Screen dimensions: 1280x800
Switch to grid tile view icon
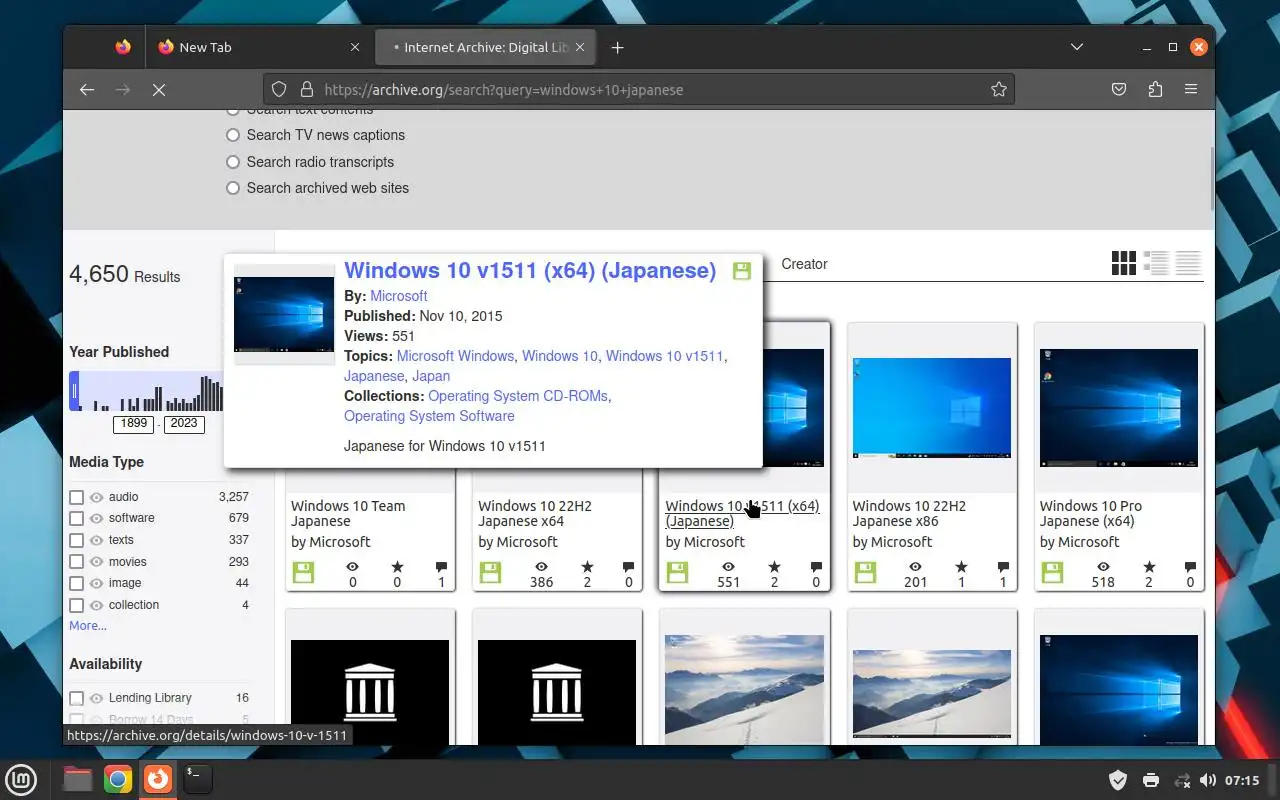coord(1124,263)
